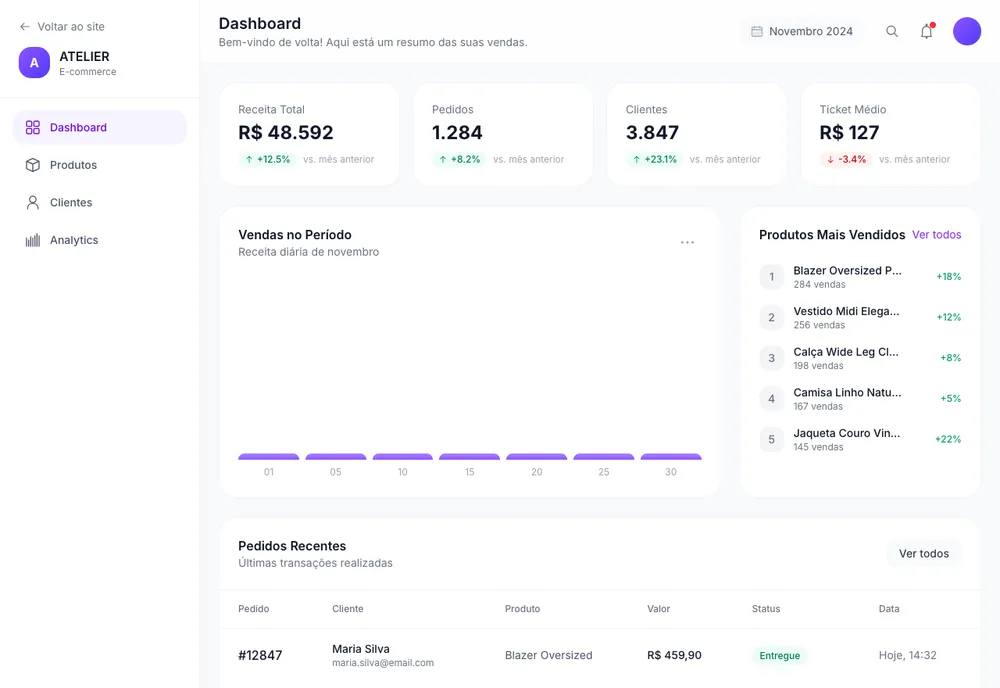Click the Status column header
The image size is (1000, 688).
point(766,609)
